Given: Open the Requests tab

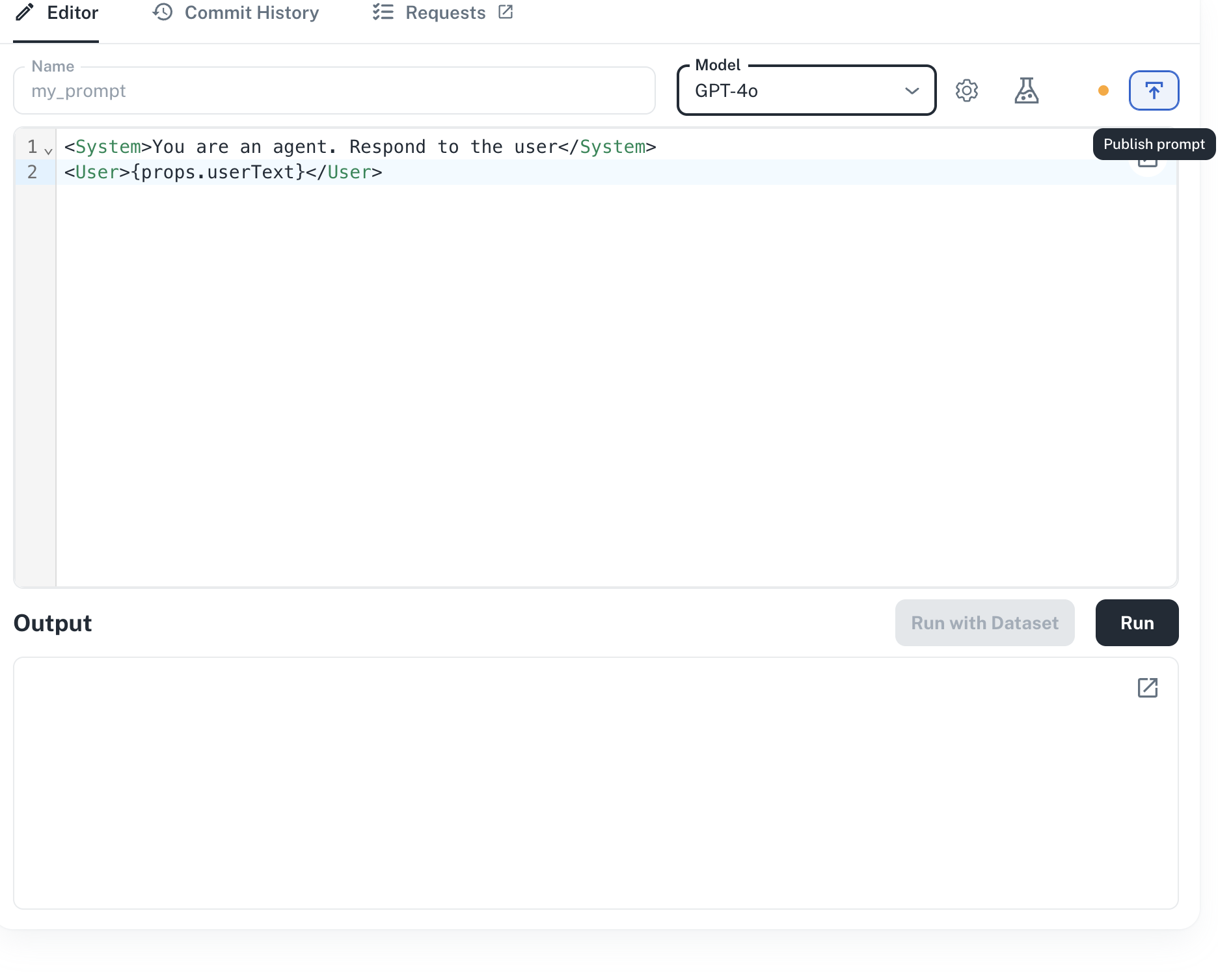Looking at the screenshot, I should point(442,13).
